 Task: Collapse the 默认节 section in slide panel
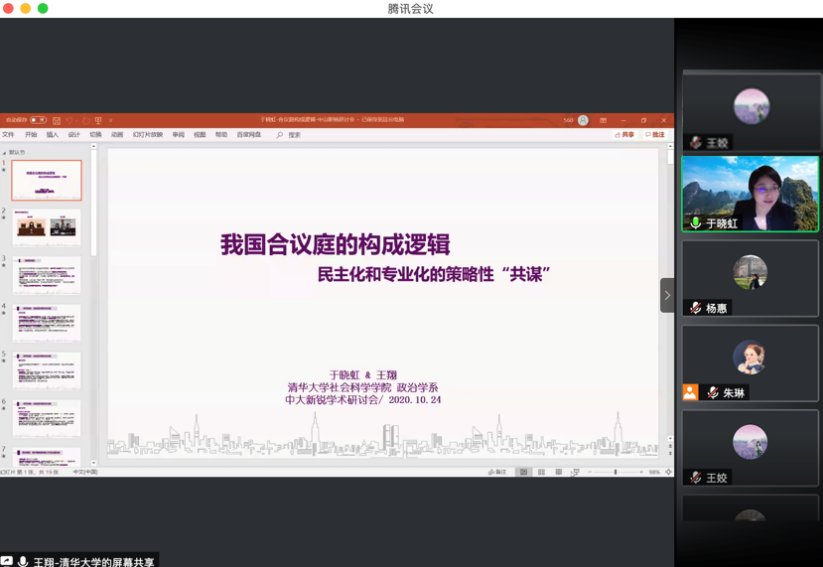point(4,152)
